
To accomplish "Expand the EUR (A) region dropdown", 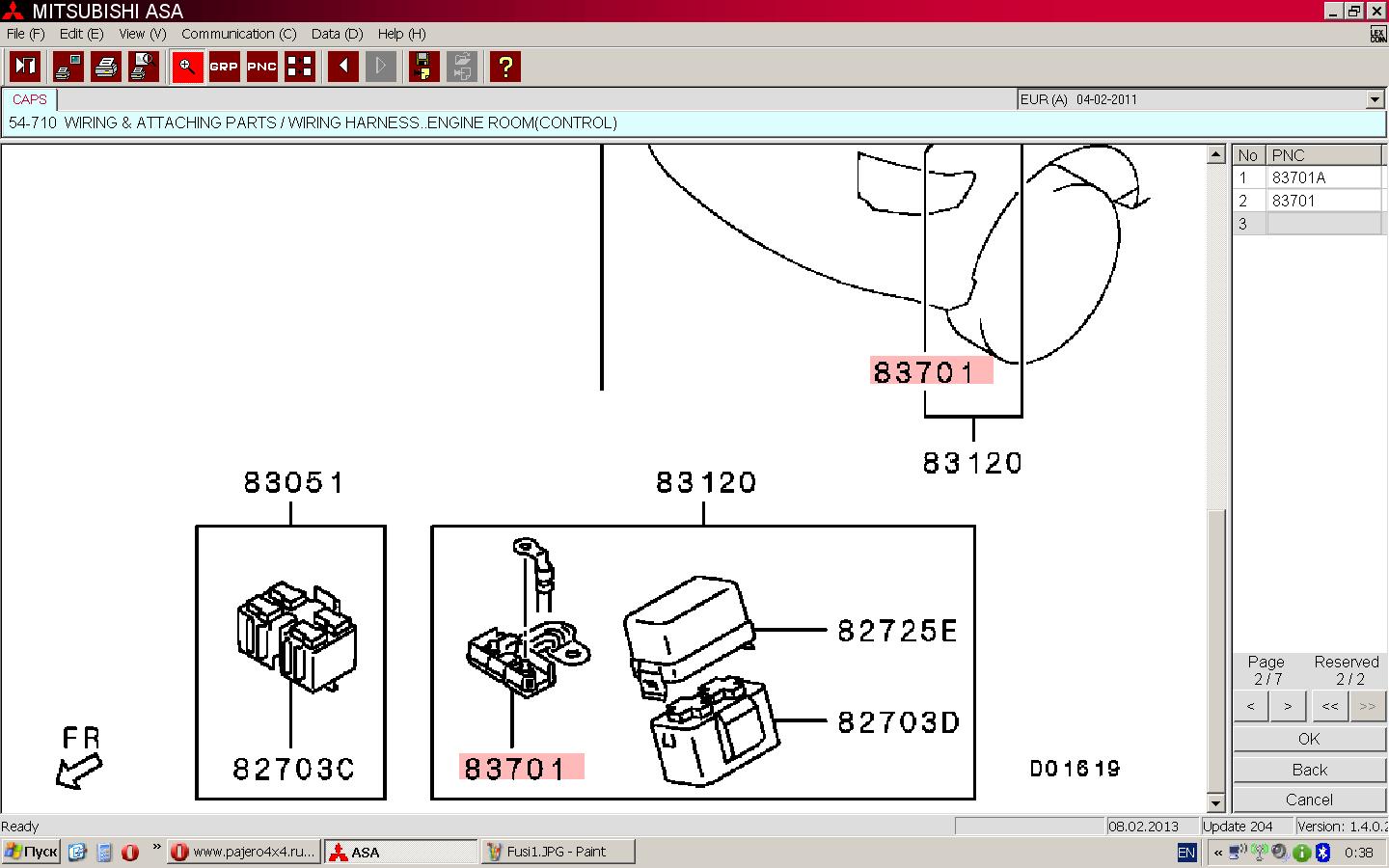I will click(1375, 99).
